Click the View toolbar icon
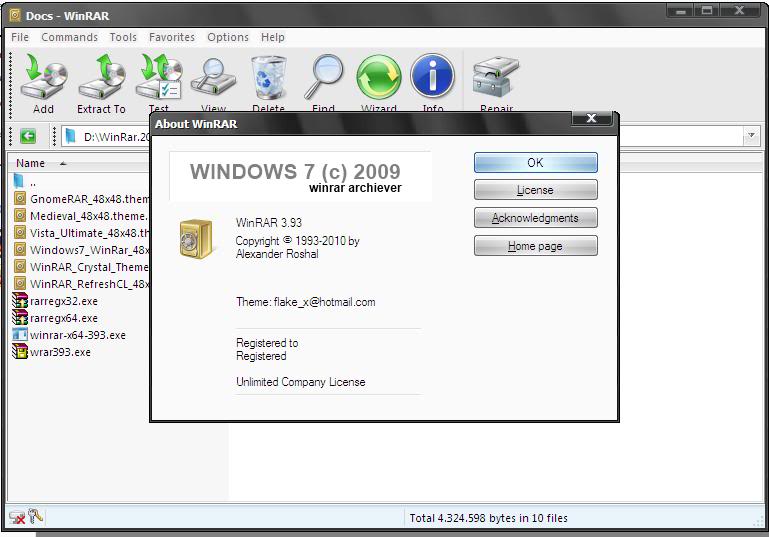This screenshot has height=537, width=769. pyautogui.click(x=213, y=77)
